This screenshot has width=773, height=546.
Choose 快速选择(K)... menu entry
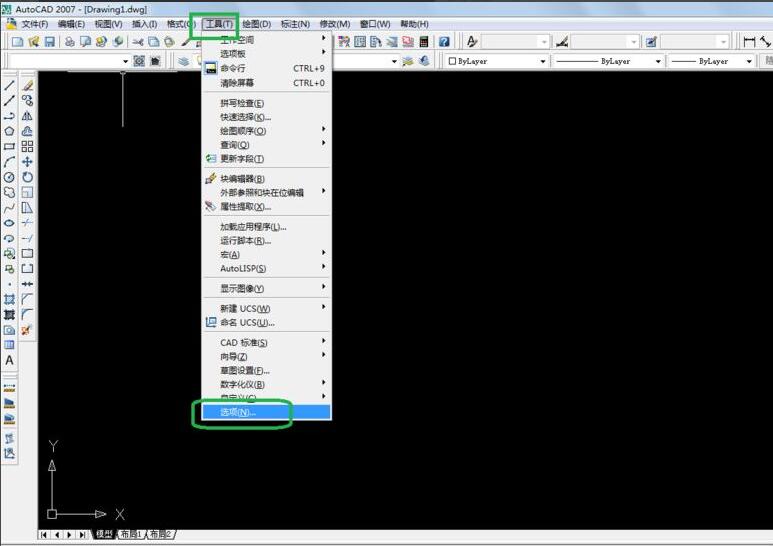267,117
